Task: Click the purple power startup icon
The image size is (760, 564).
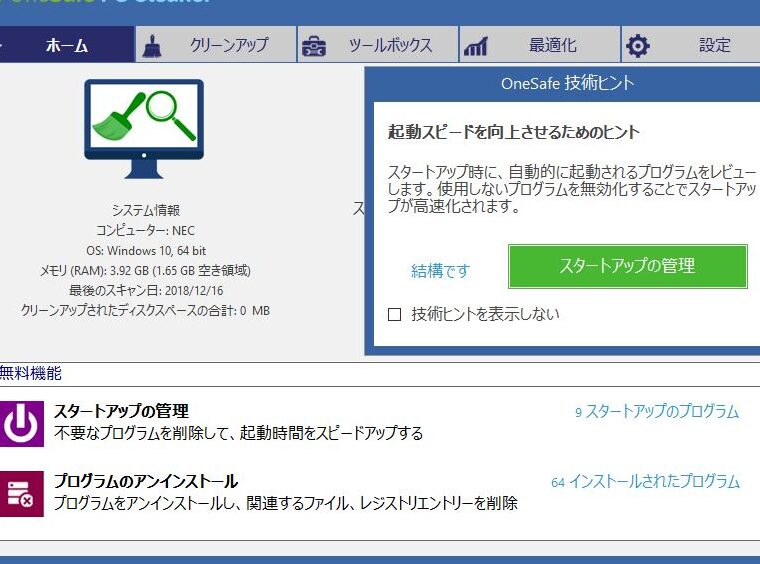Action: 22,422
